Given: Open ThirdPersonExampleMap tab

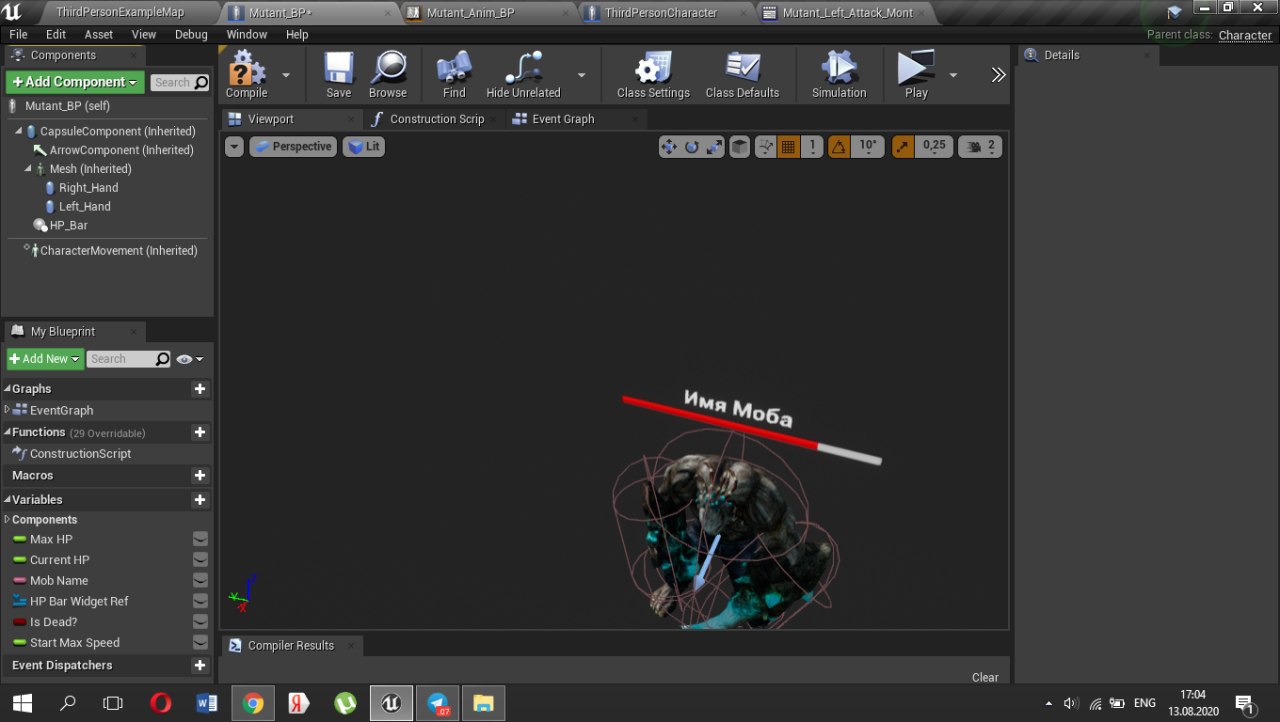Looking at the screenshot, I should (x=120, y=13).
